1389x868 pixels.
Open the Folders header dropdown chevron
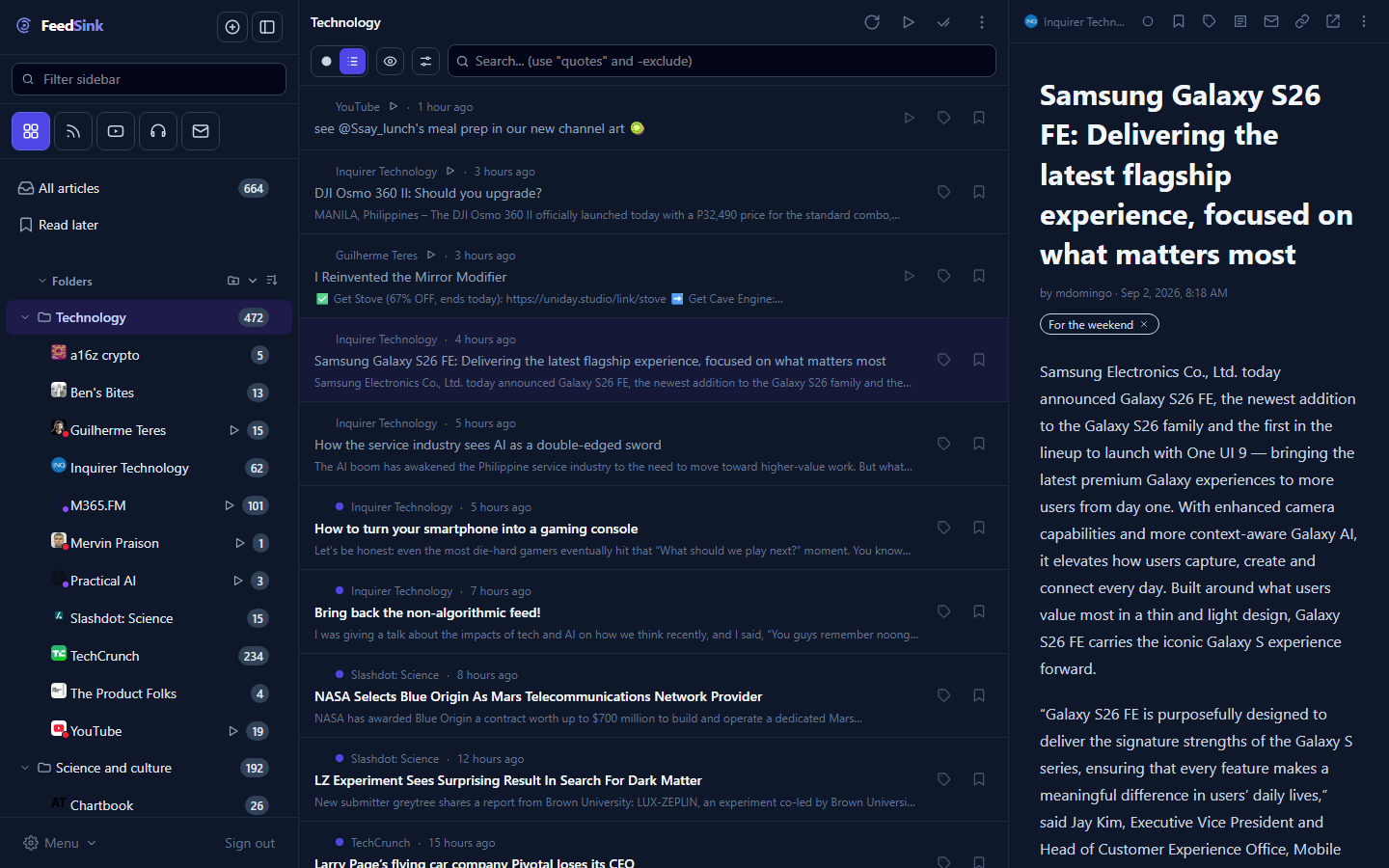[x=253, y=281]
